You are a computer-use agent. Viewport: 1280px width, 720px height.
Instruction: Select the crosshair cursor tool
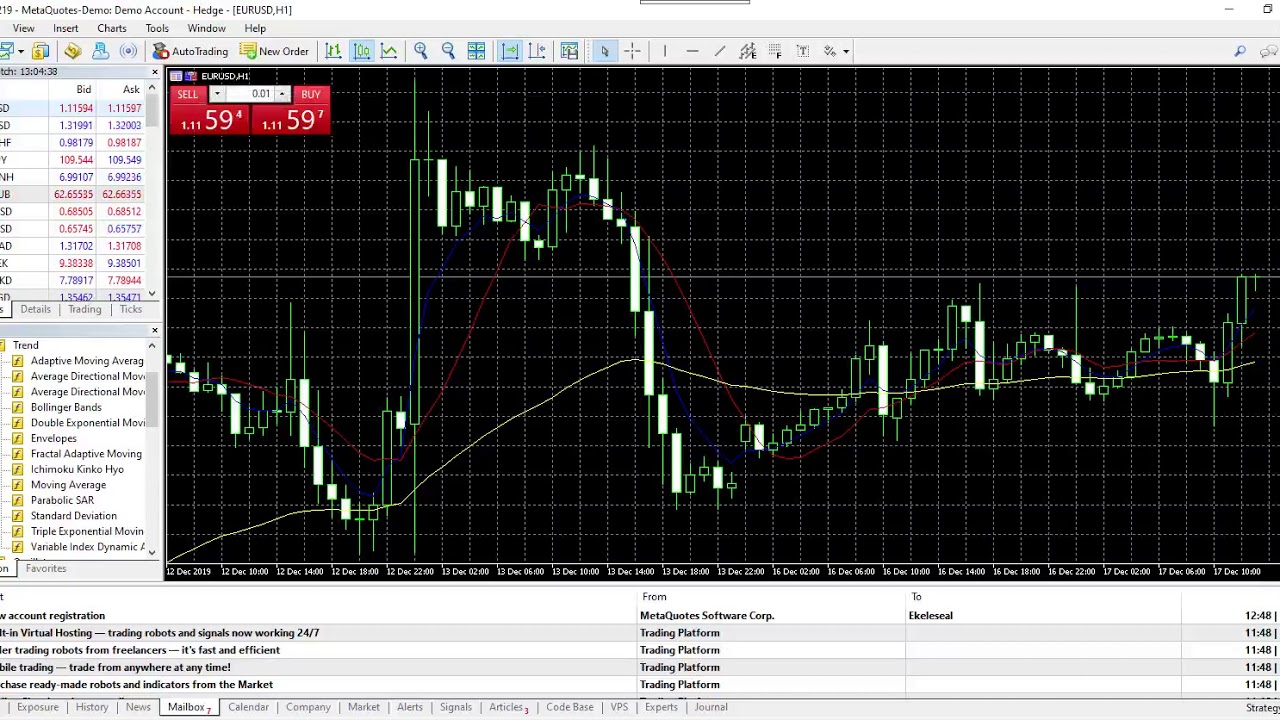[x=632, y=51]
